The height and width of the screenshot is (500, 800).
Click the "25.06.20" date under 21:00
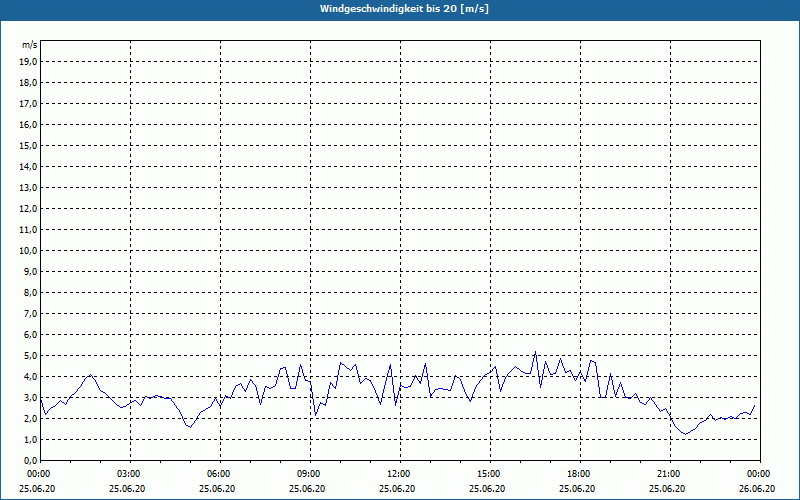pos(667,488)
